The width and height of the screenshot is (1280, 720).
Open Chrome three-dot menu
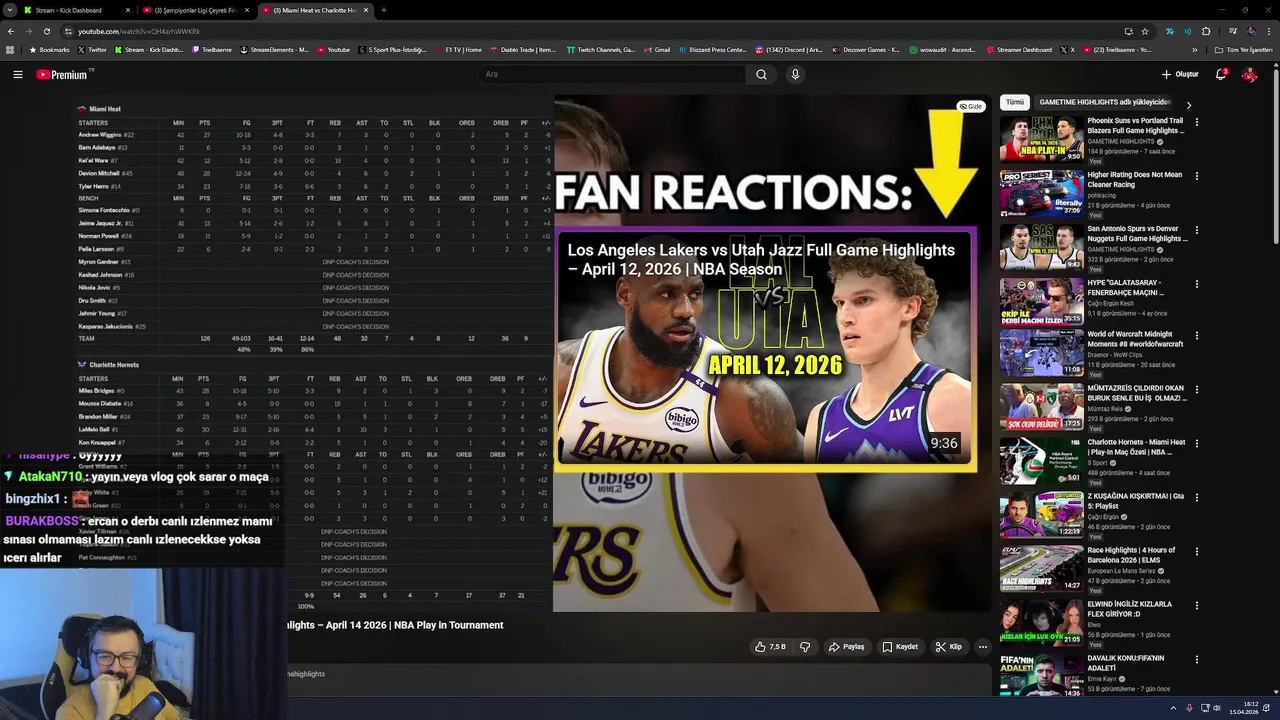click(x=1269, y=31)
